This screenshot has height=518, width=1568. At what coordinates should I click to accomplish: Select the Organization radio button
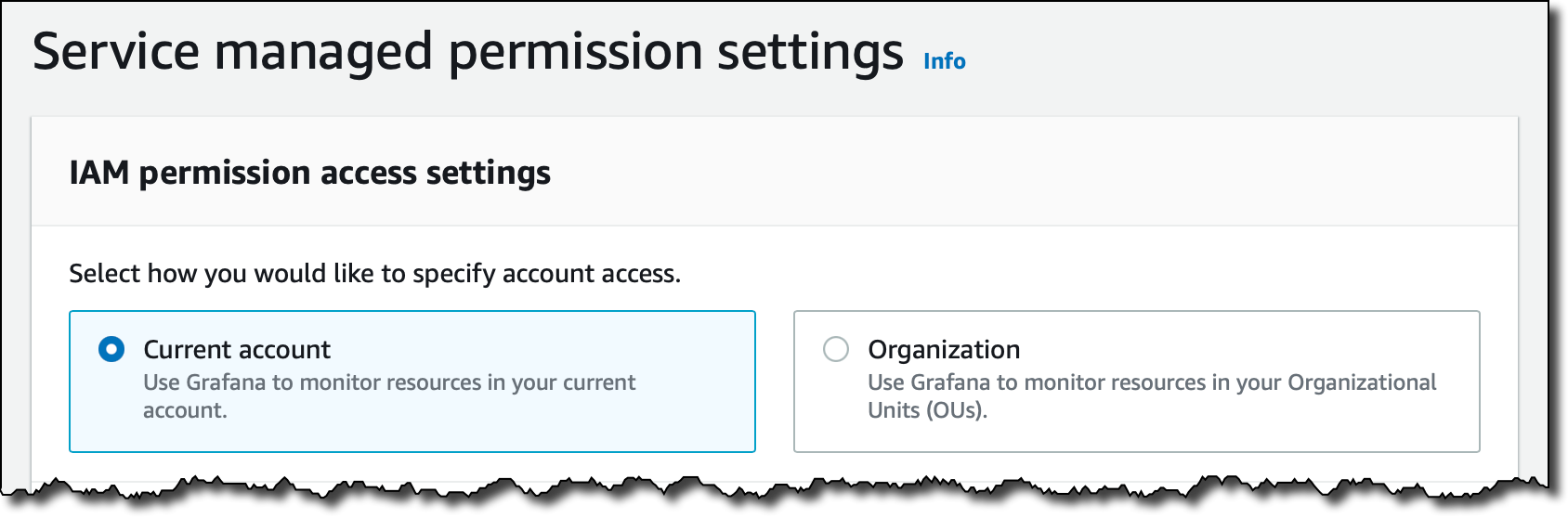(836, 350)
